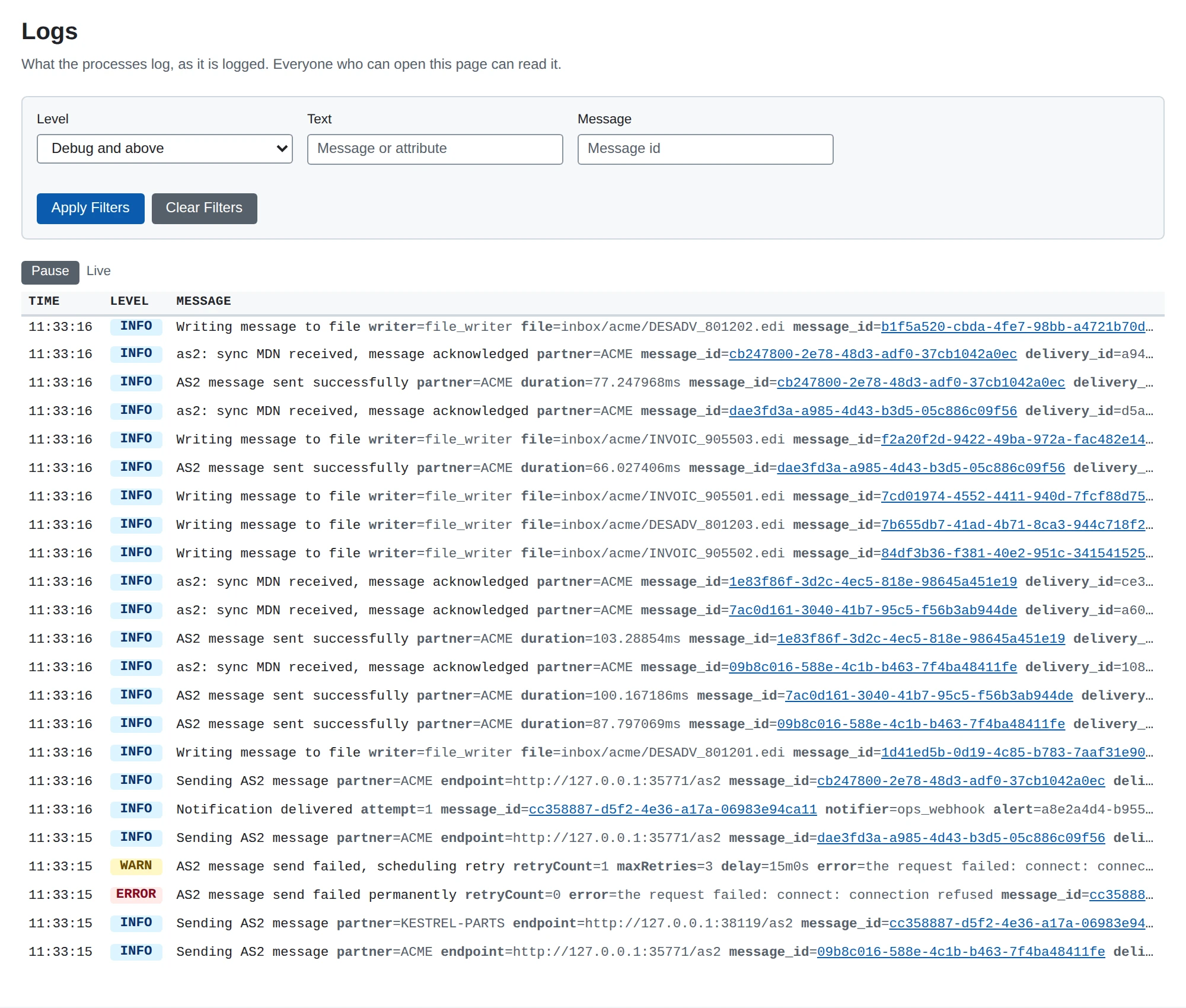The width and height of the screenshot is (1186, 1008).
Task: Open the Level dropdown showing Debug and above
Action: click(164, 149)
